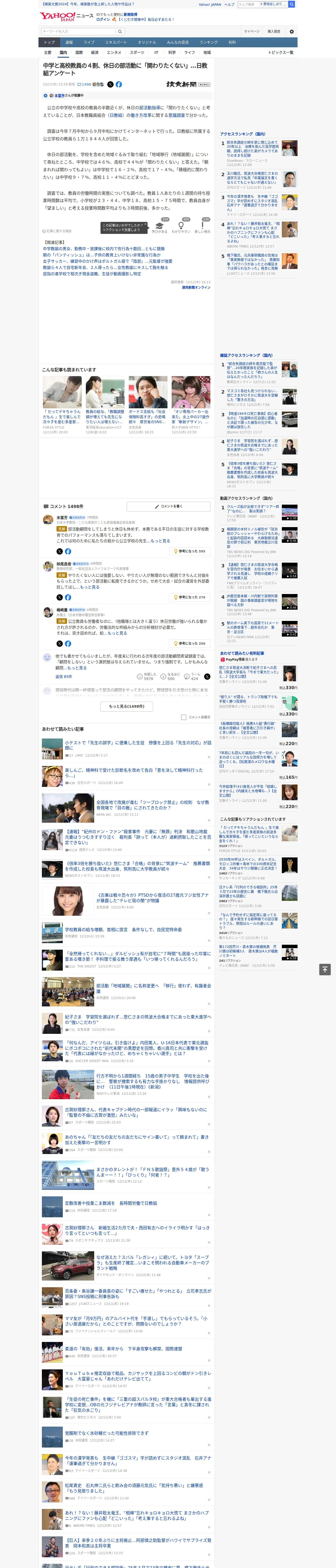
Task: Open settings via the gear icon
Action: coord(292,31)
